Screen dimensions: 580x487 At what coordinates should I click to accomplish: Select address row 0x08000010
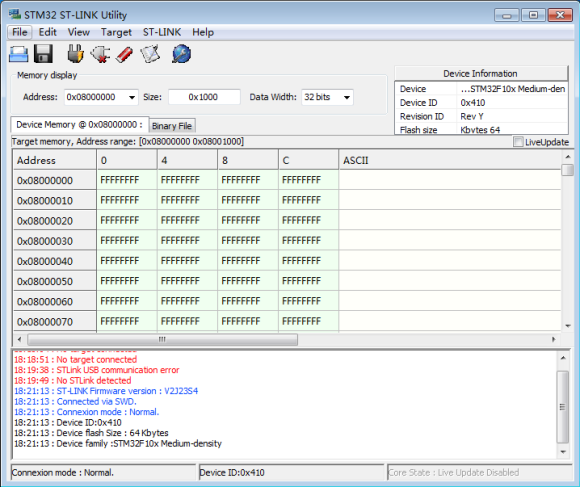pos(55,200)
